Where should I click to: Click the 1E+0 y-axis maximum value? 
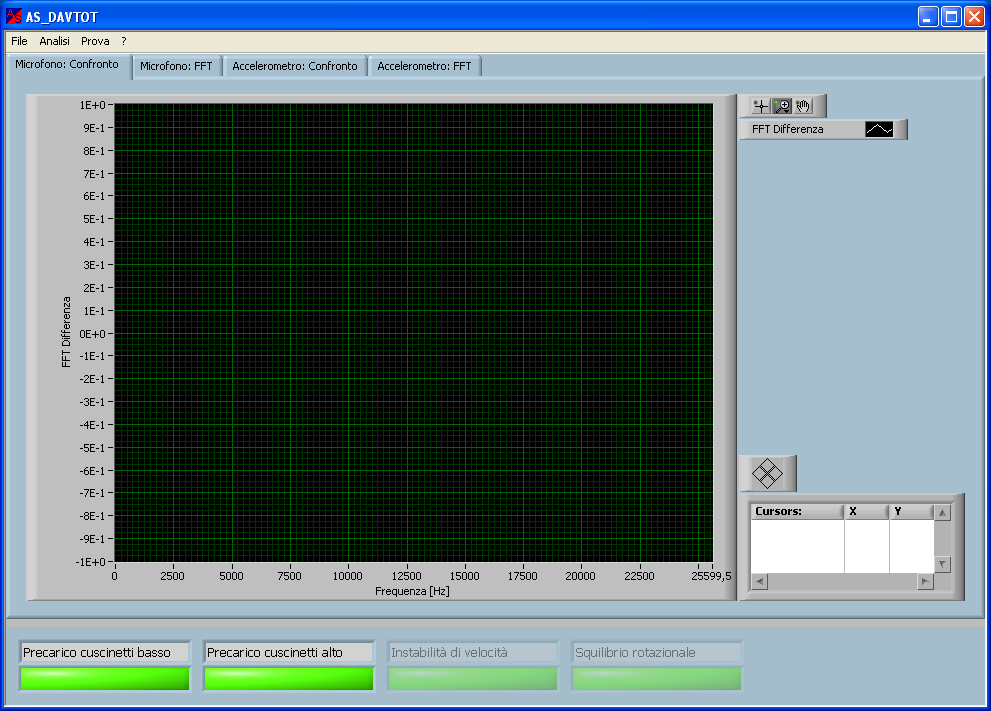[x=92, y=106]
